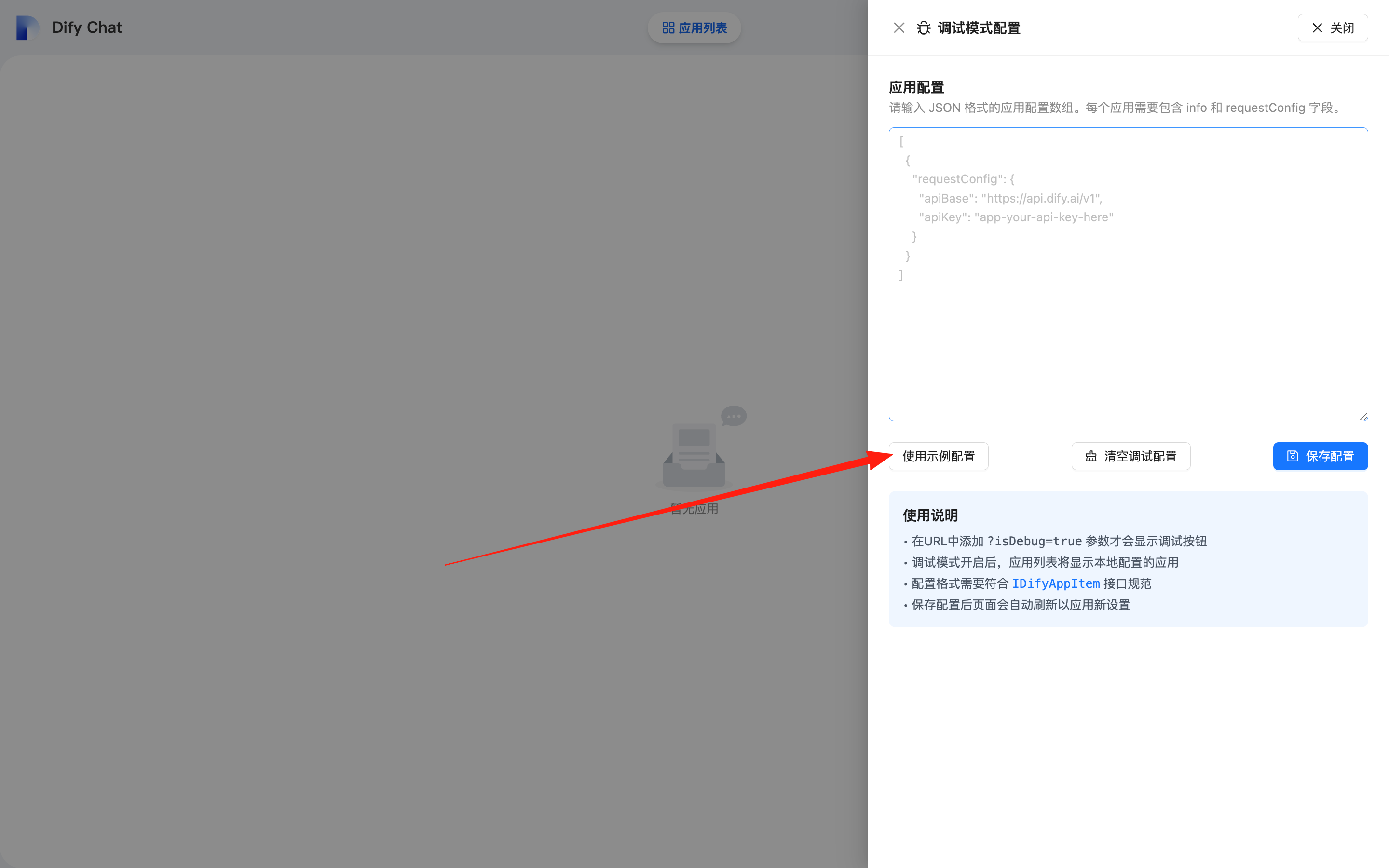Click the empty inbox illustration under 暂无应用

[x=694, y=453]
